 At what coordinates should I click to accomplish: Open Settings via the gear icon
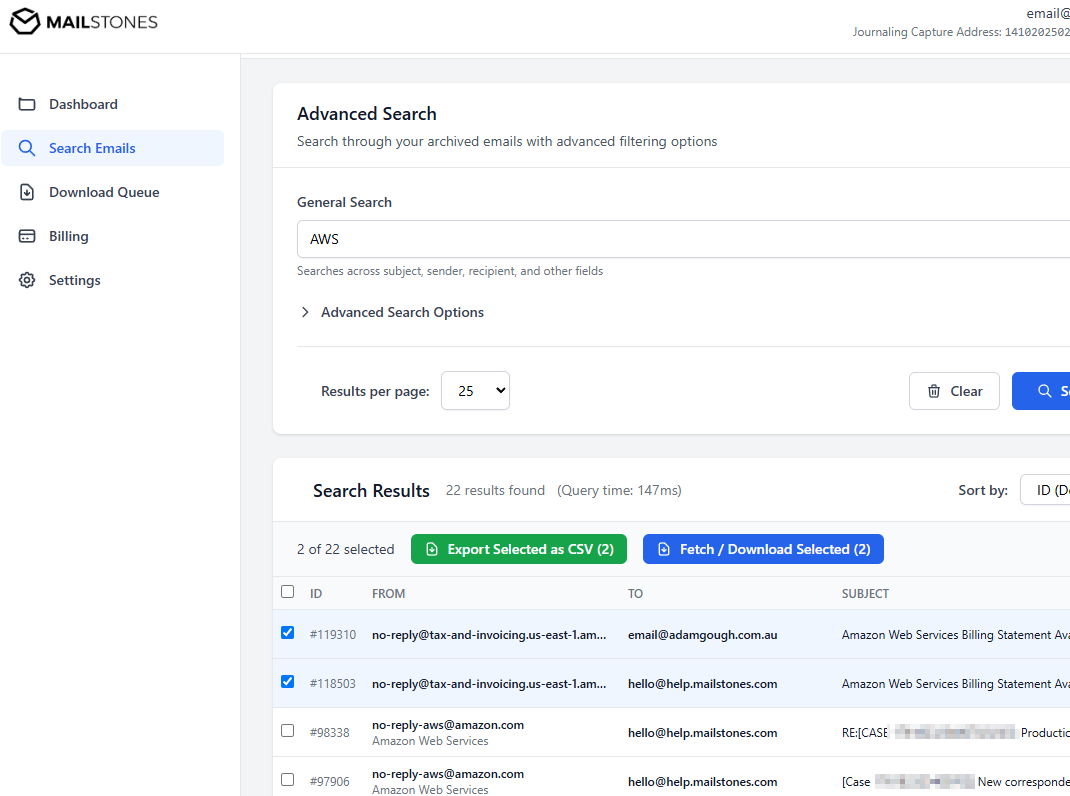(x=28, y=280)
